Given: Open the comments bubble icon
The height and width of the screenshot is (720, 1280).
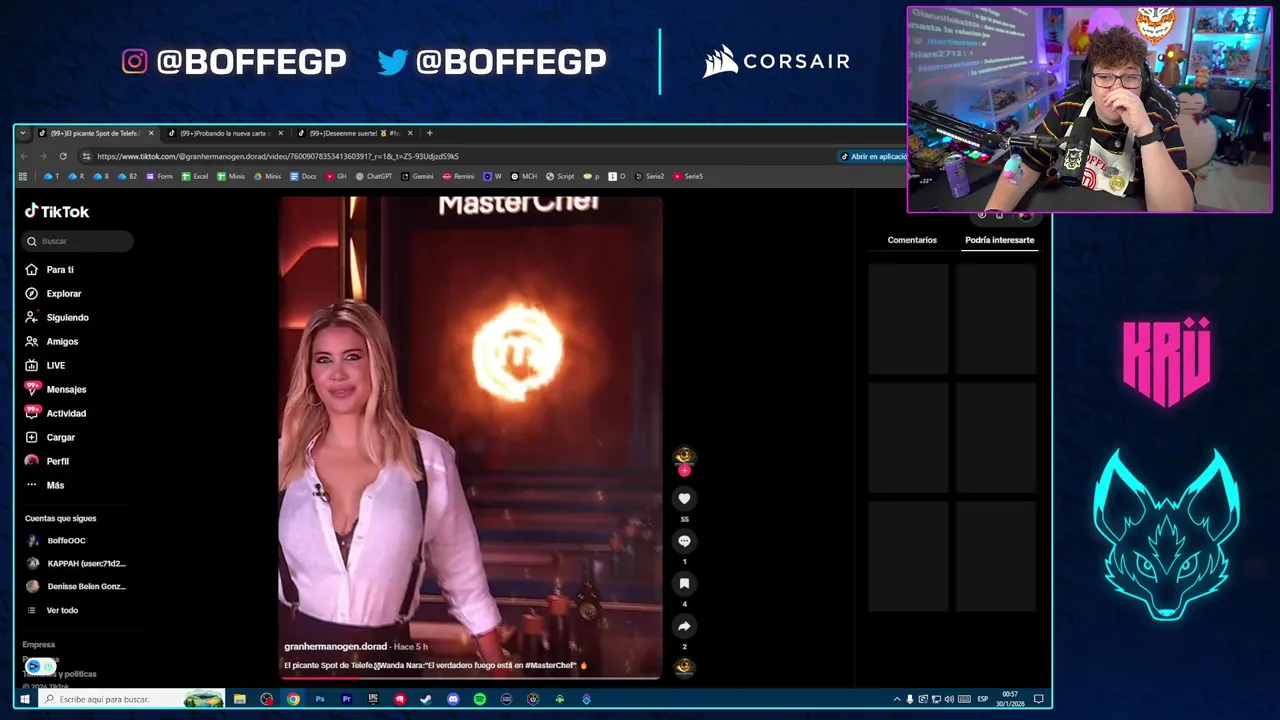Looking at the screenshot, I should point(684,541).
